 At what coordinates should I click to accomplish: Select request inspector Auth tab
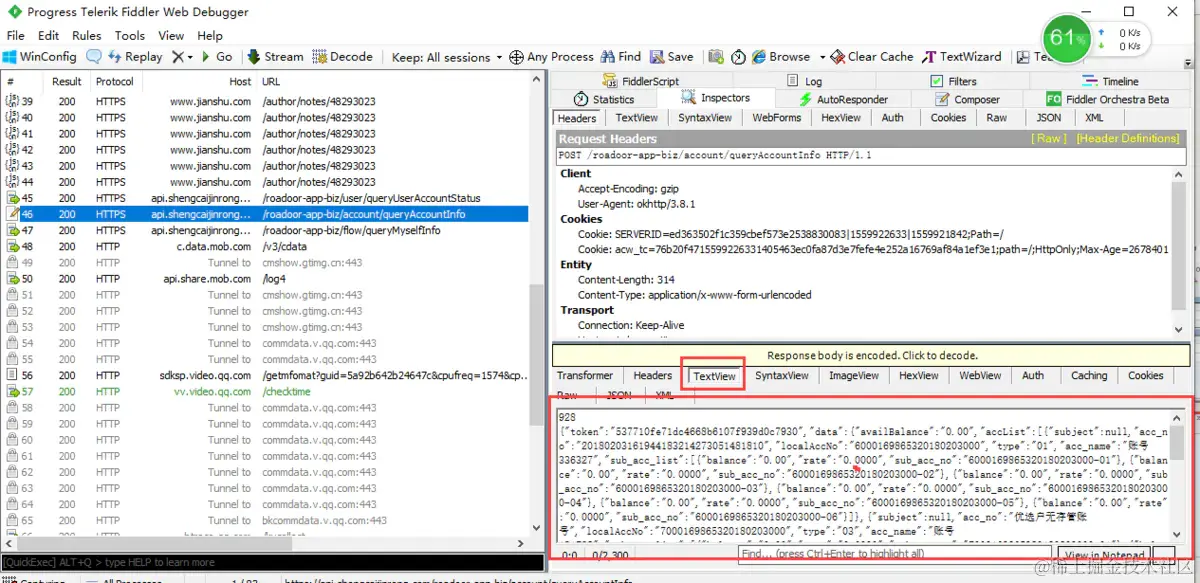(893, 118)
